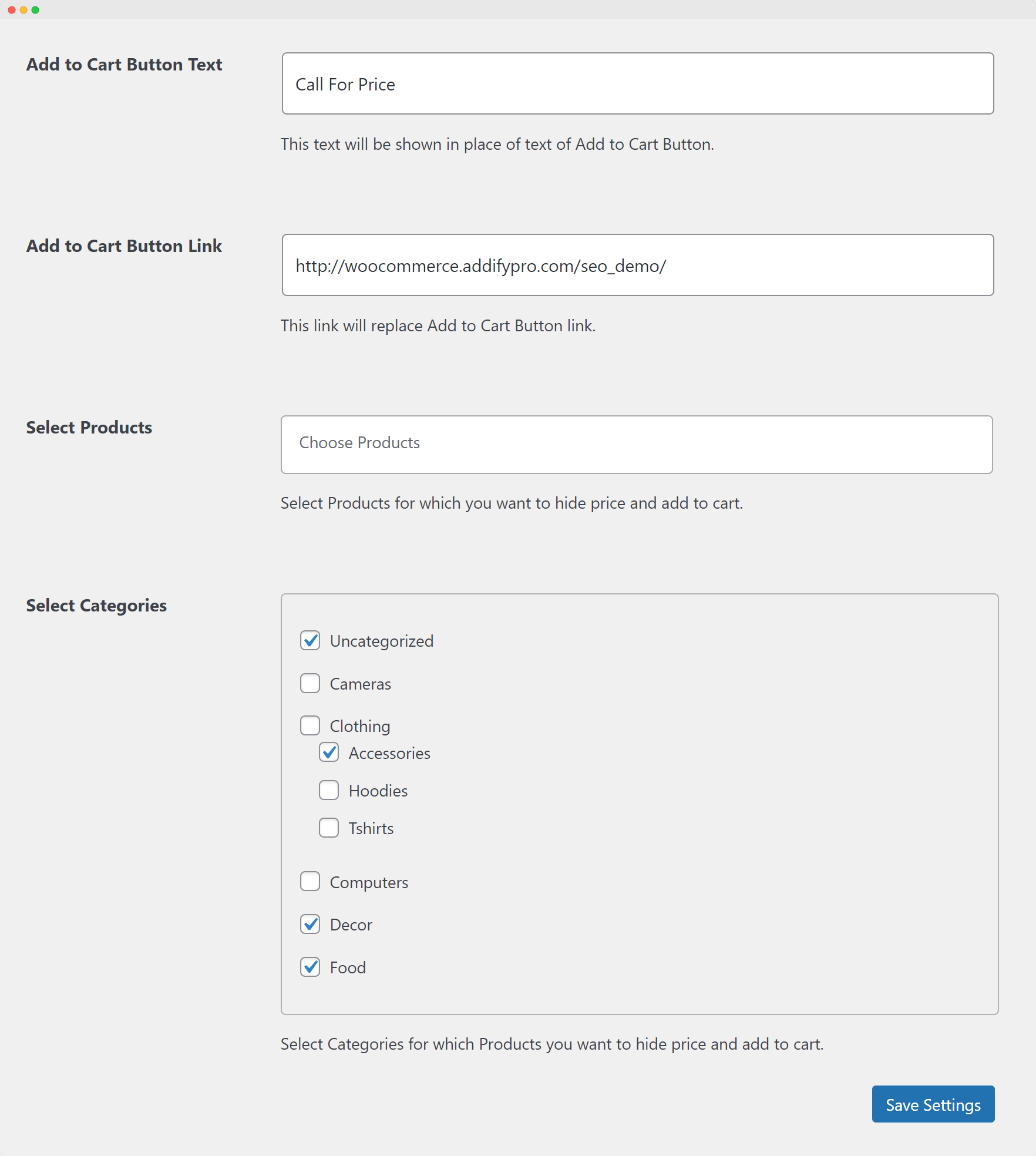Open the Choose Products selector
The width and height of the screenshot is (1036, 1156).
(x=637, y=444)
